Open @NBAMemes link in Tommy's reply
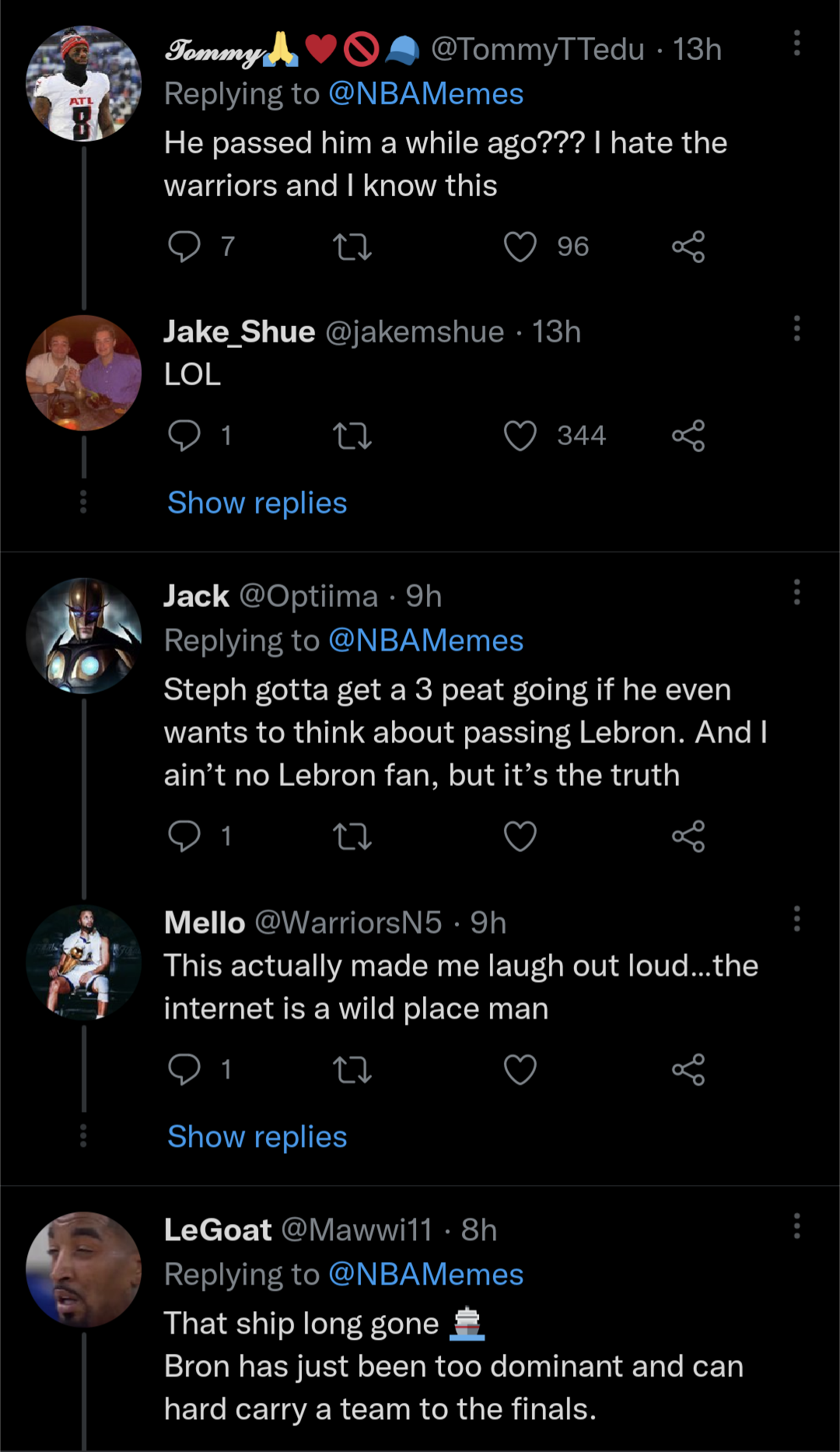The image size is (840, 1452). [425, 94]
